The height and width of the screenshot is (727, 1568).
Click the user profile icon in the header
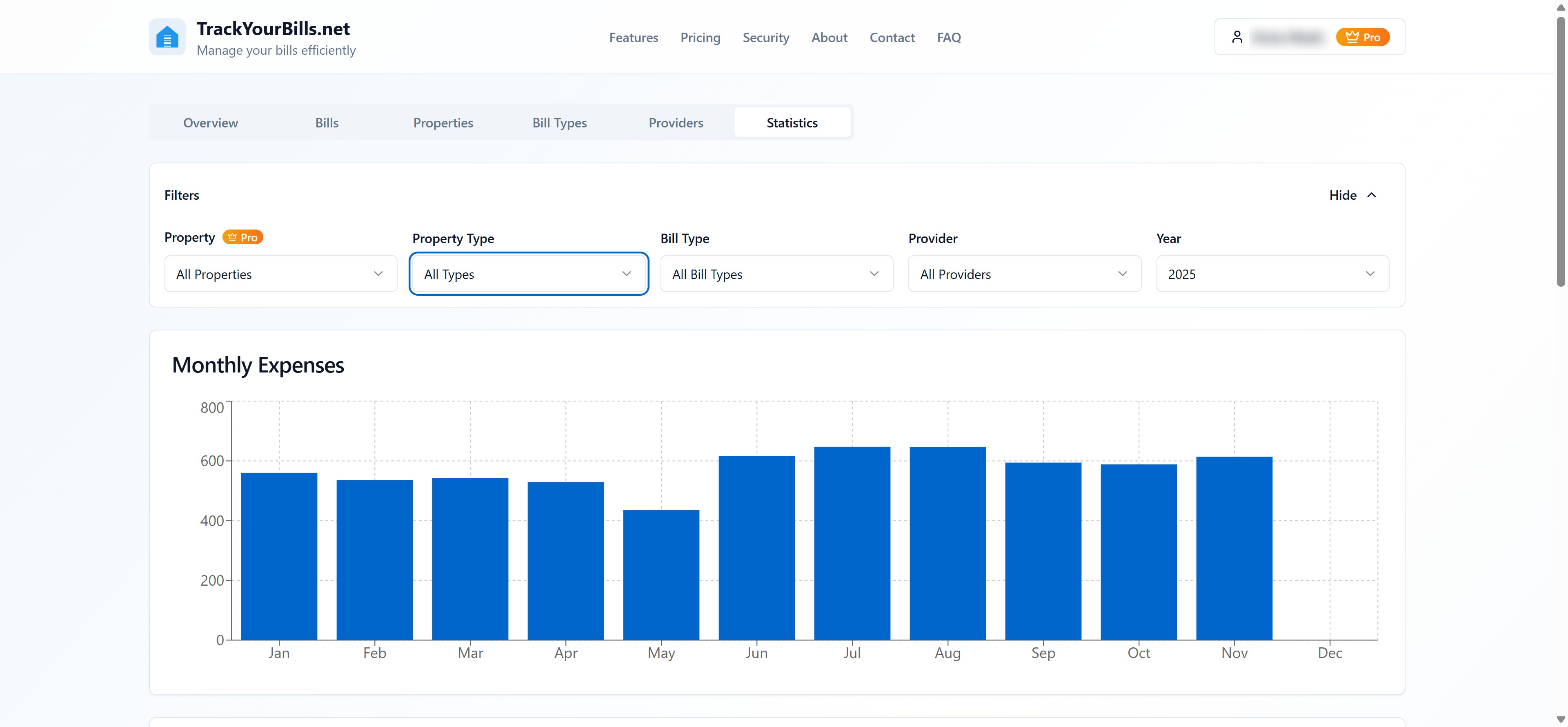(1237, 36)
